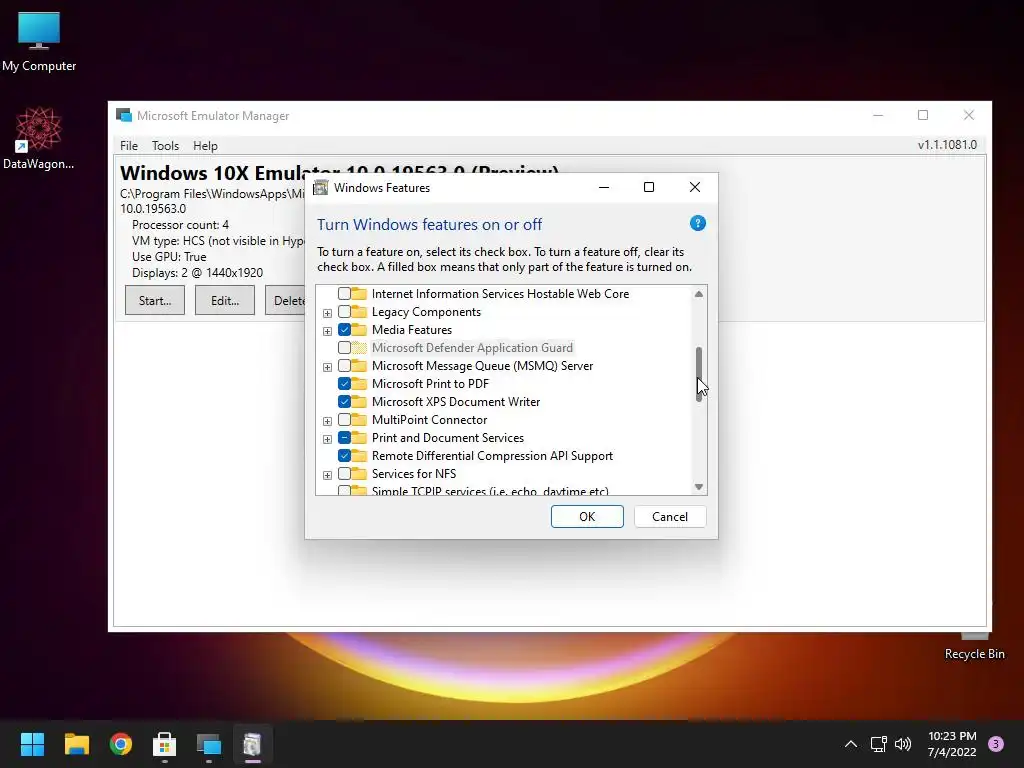Viewport: 1024px width, 768px height.
Task: Open Microsoft Store from the taskbar
Action: point(165,744)
